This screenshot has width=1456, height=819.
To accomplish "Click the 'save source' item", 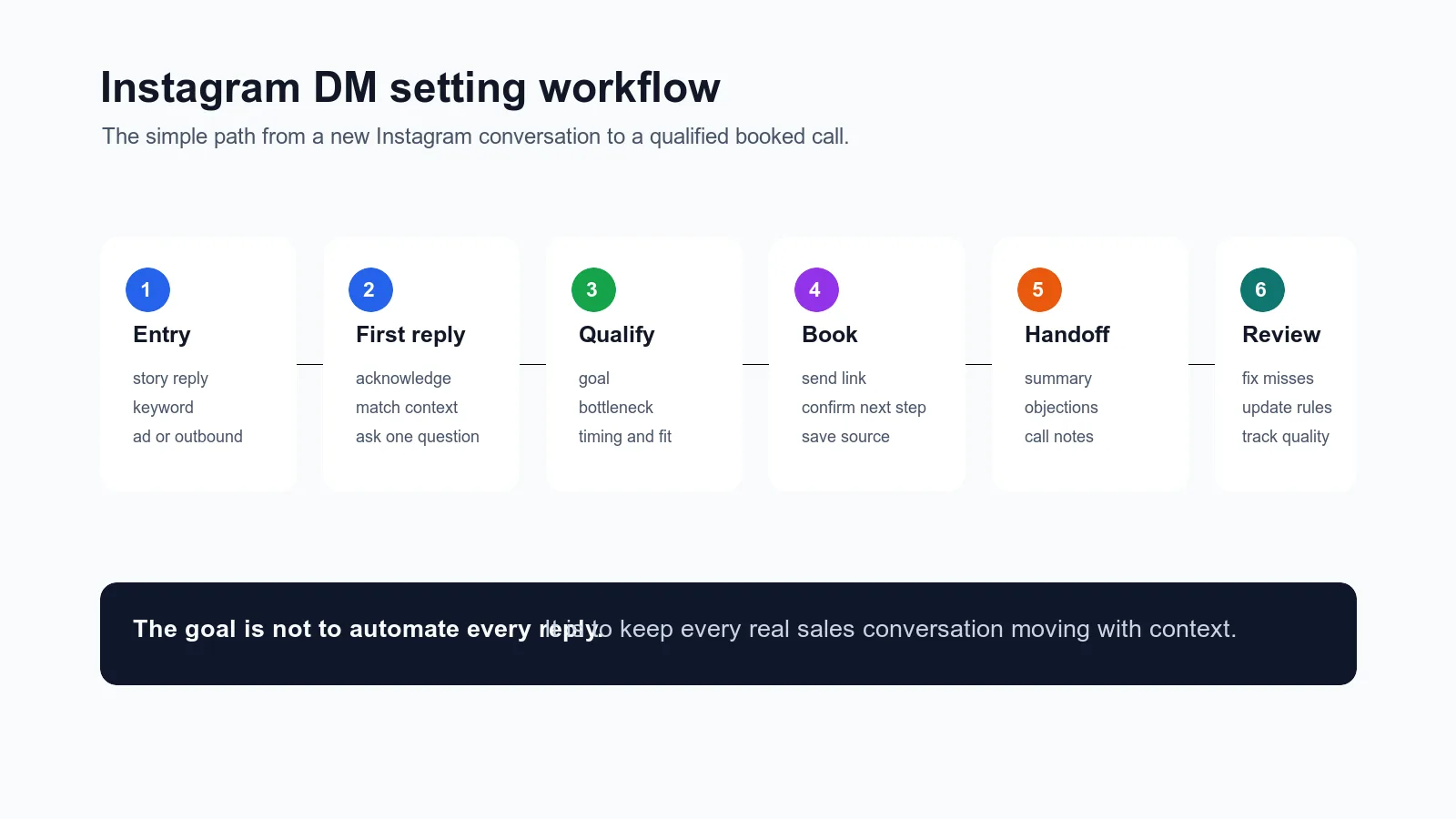I will 845,437.
